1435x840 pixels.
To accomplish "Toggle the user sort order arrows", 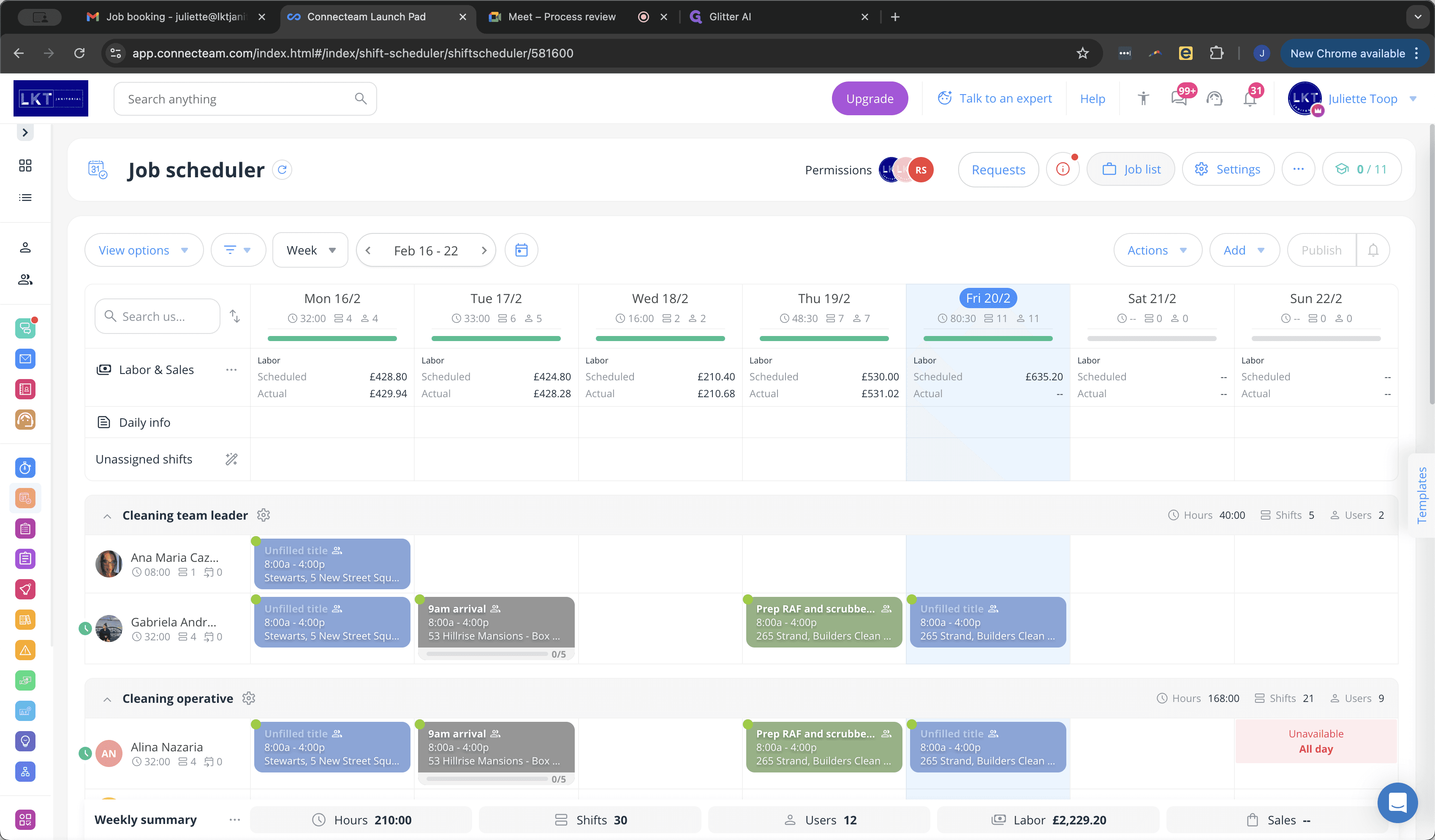I will point(235,317).
